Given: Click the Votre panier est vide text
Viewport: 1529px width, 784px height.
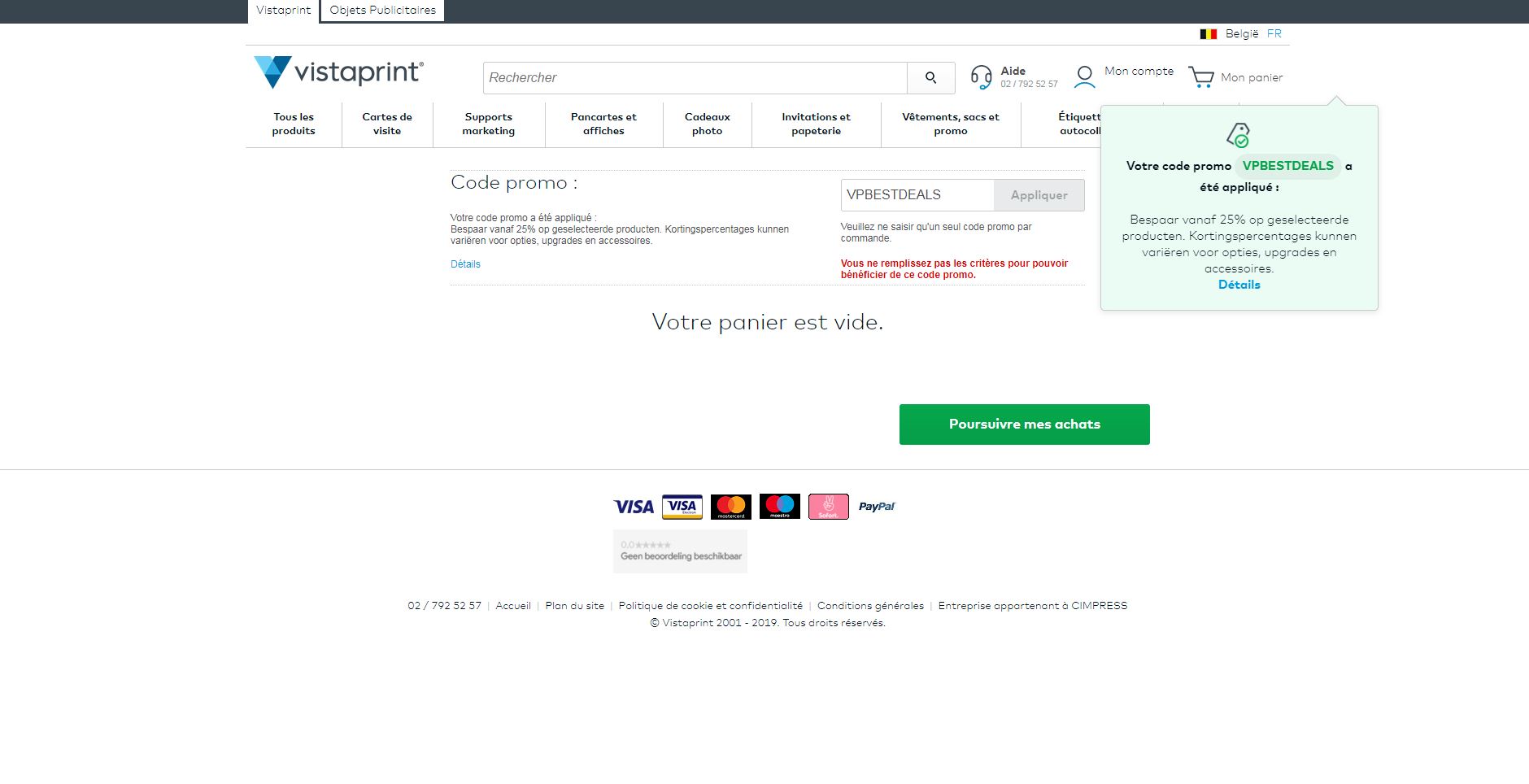Looking at the screenshot, I should [767, 322].
